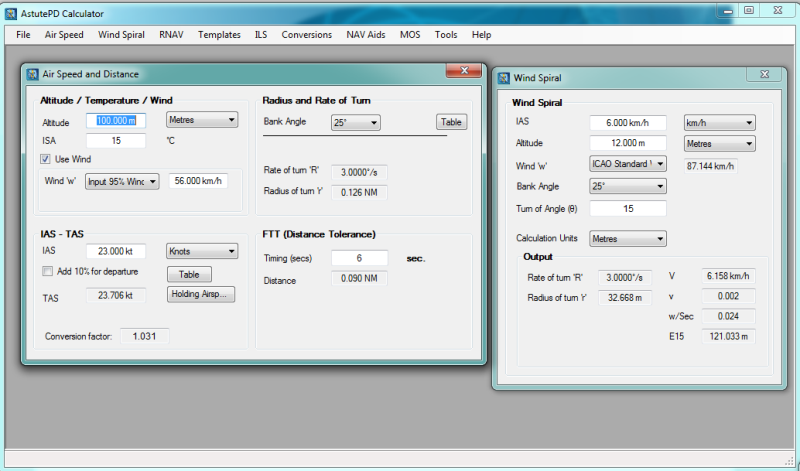Viewport: 800px width, 471px height.
Task: Click the Wind Spiral Altitude field 12.000 m
Action: coord(628,143)
